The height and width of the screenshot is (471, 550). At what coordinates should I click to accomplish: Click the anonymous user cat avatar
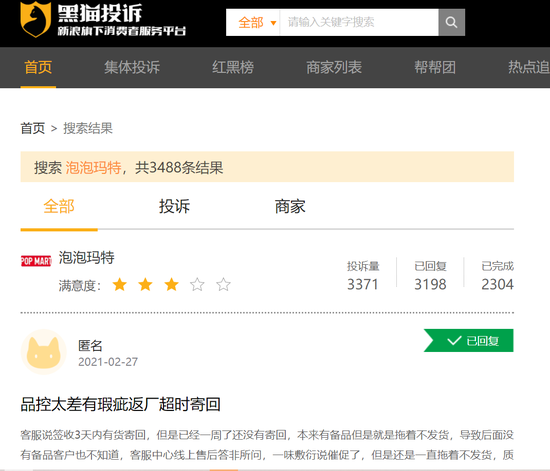click(x=43, y=352)
